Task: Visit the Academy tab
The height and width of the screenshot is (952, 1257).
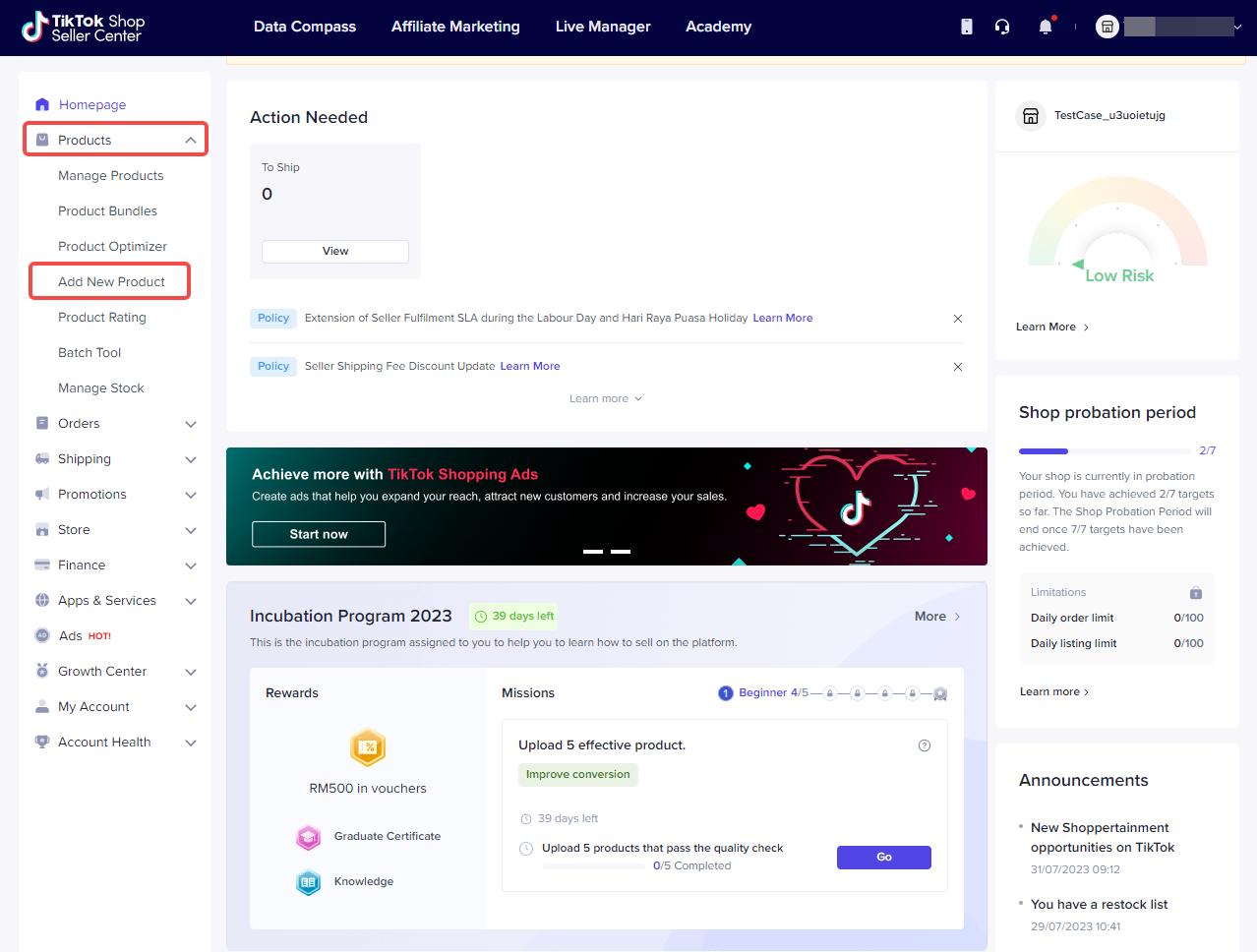Action: (x=719, y=27)
